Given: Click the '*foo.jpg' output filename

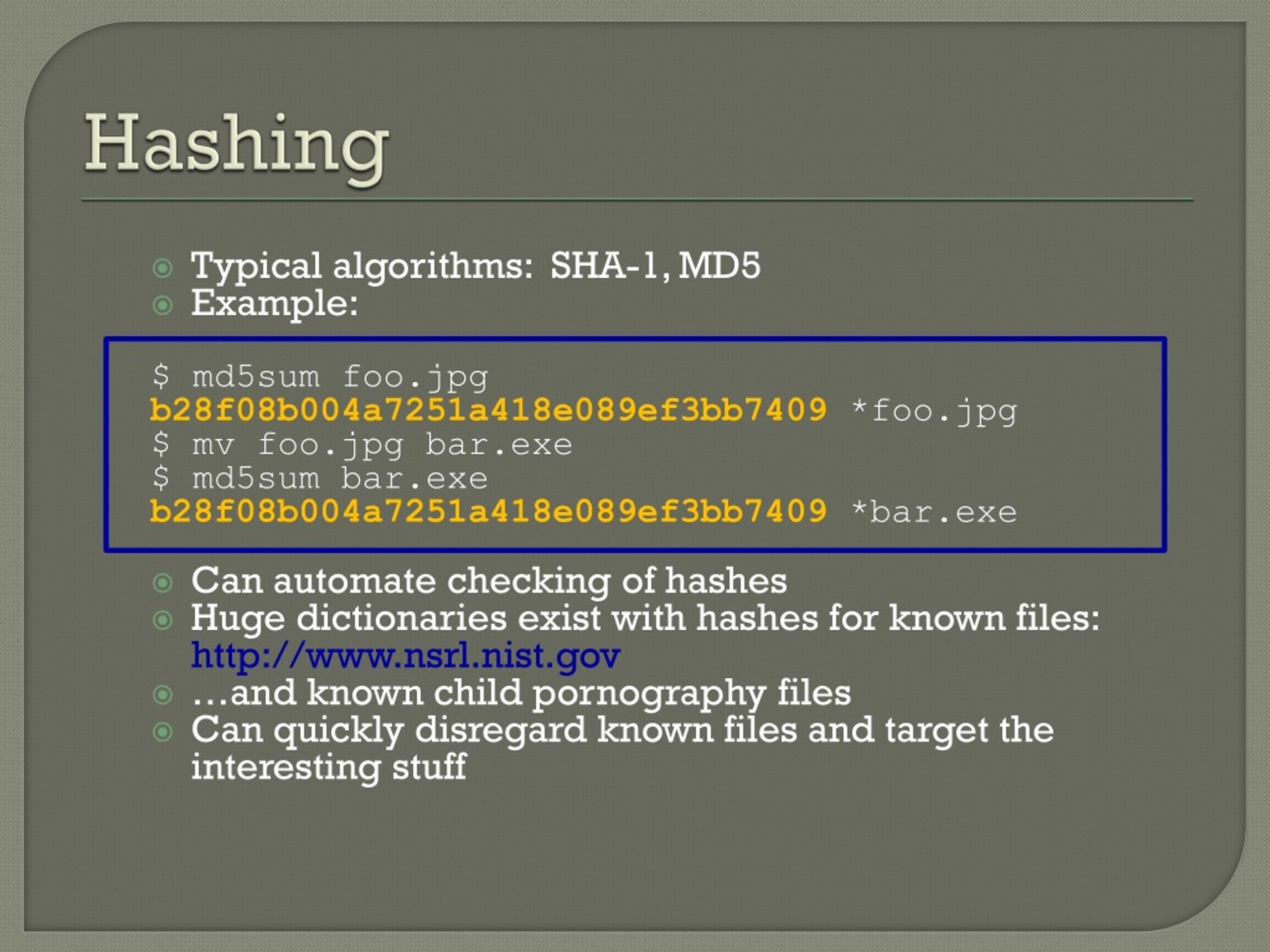Looking at the screenshot, I should tap(934, 412).
